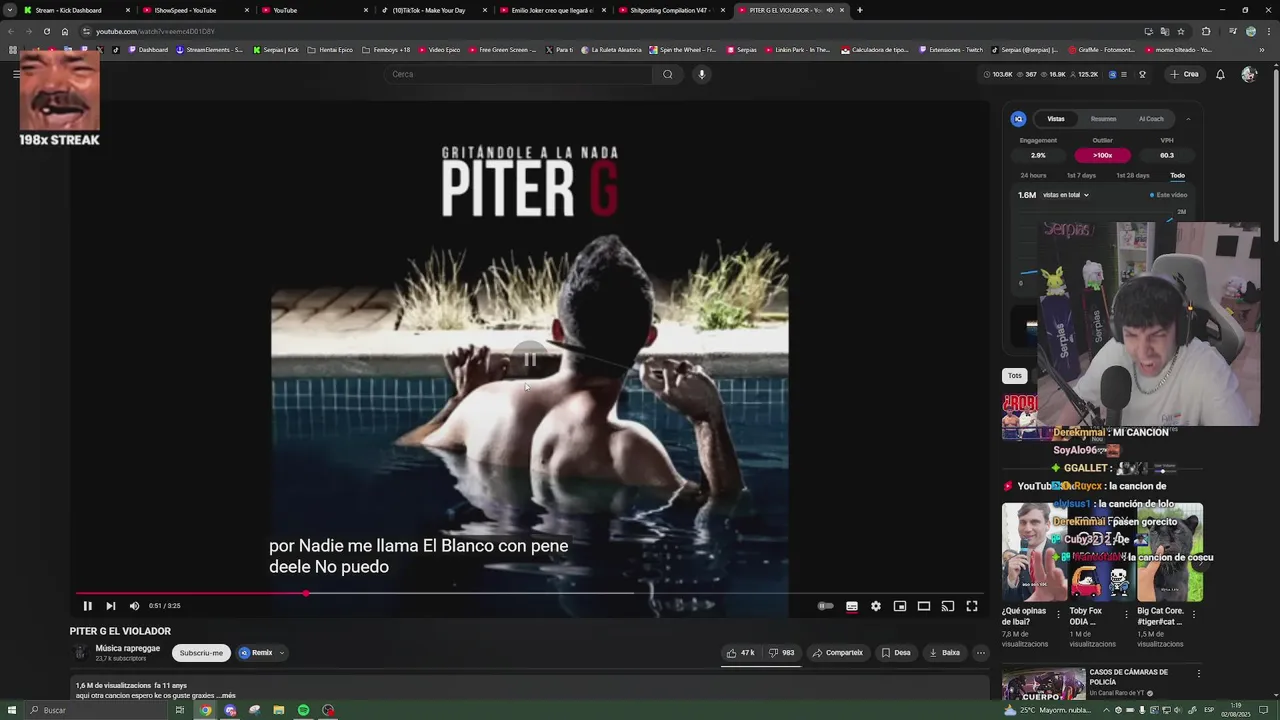Switch to the AI Coach tab
This screenshot has width=1280, height=720.
(x=1152, y=119)
